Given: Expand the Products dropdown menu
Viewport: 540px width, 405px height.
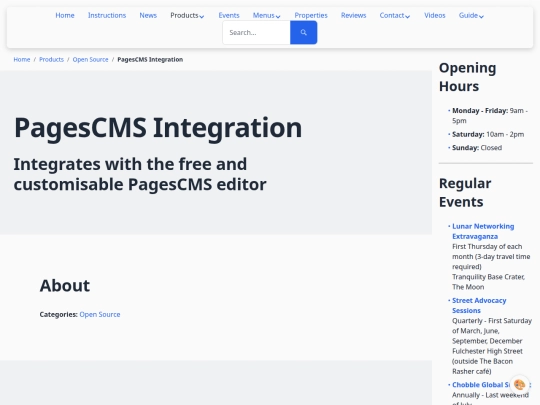Looking at the screenshot, I should tap(187, 15).
